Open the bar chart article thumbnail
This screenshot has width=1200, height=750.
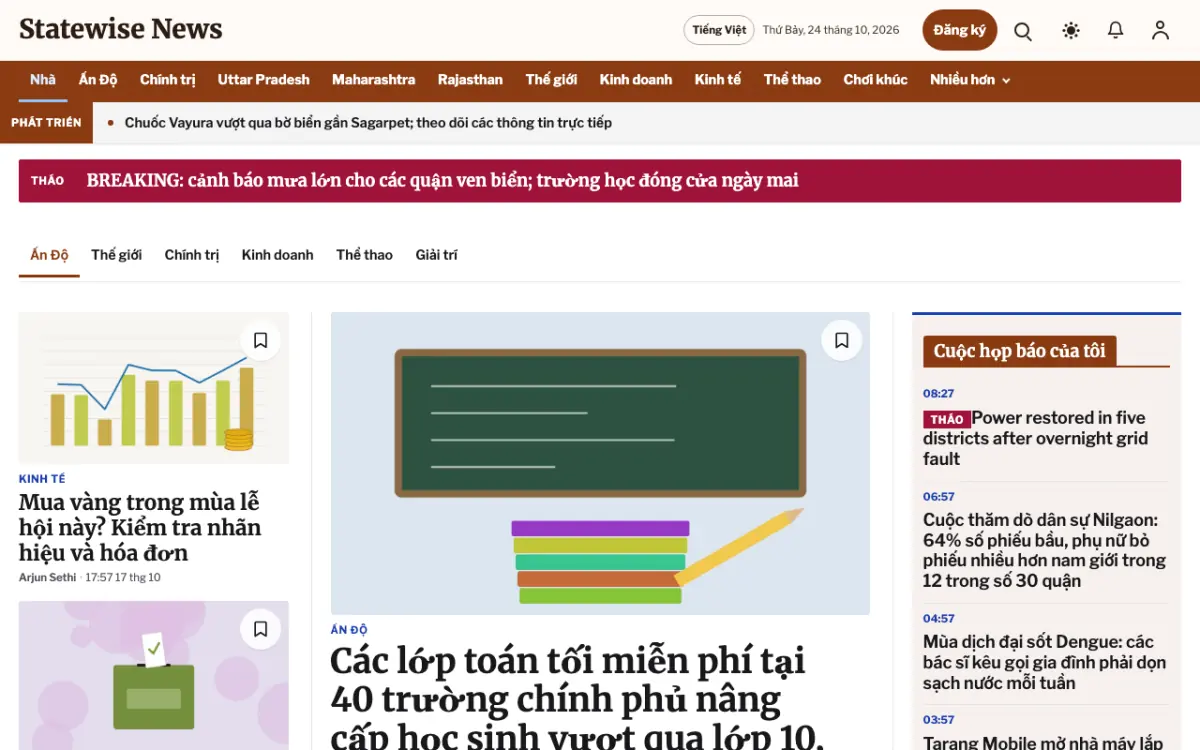(154, 388)
